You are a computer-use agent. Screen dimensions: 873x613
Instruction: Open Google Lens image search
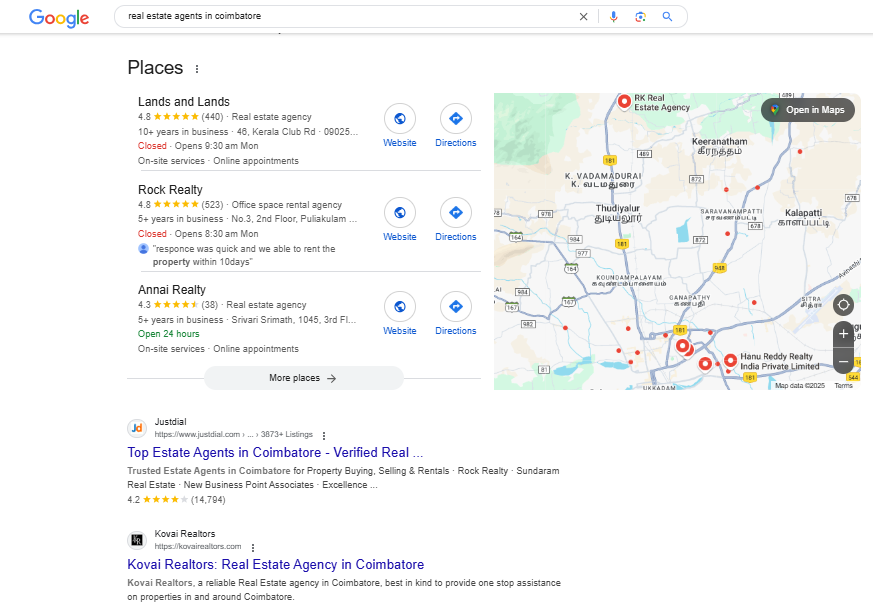(x=640, y=17)
